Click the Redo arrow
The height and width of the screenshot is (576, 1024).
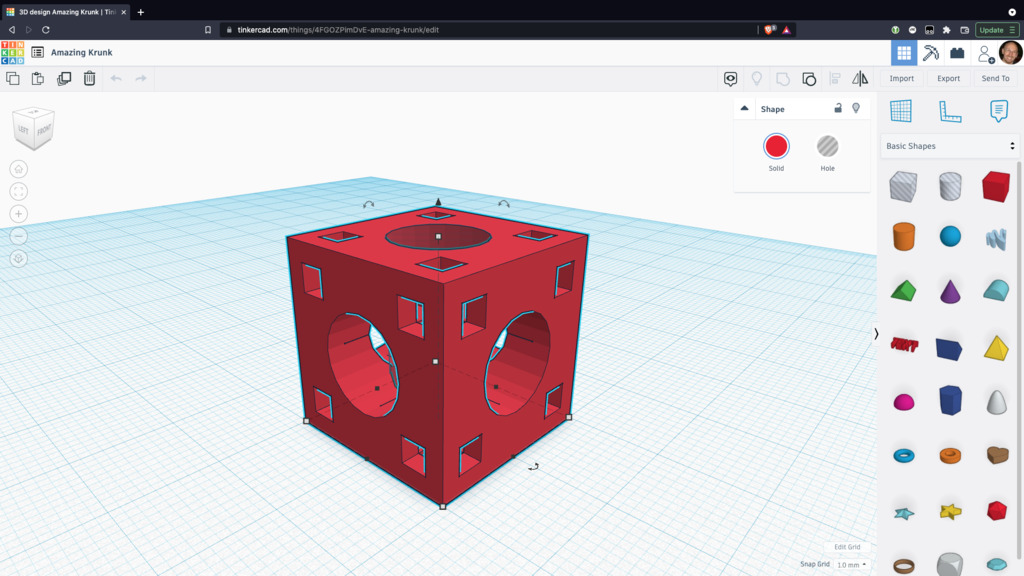tap(141, 78)
